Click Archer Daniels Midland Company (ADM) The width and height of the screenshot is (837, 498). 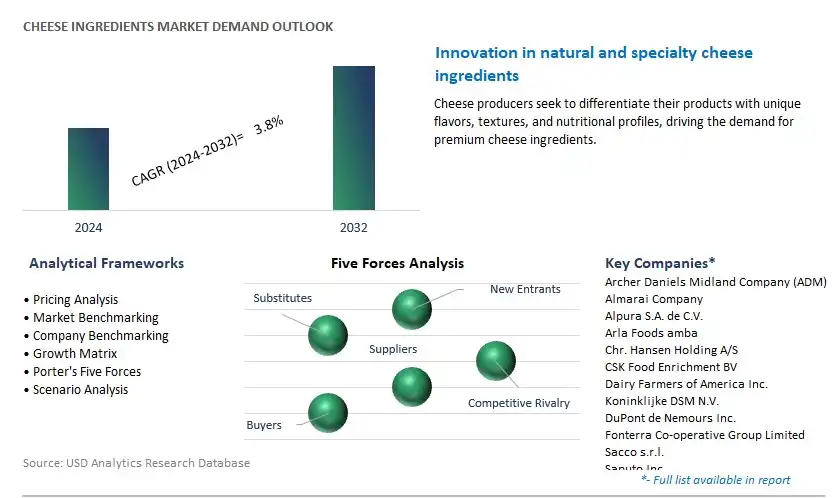(x=716, y=282)
